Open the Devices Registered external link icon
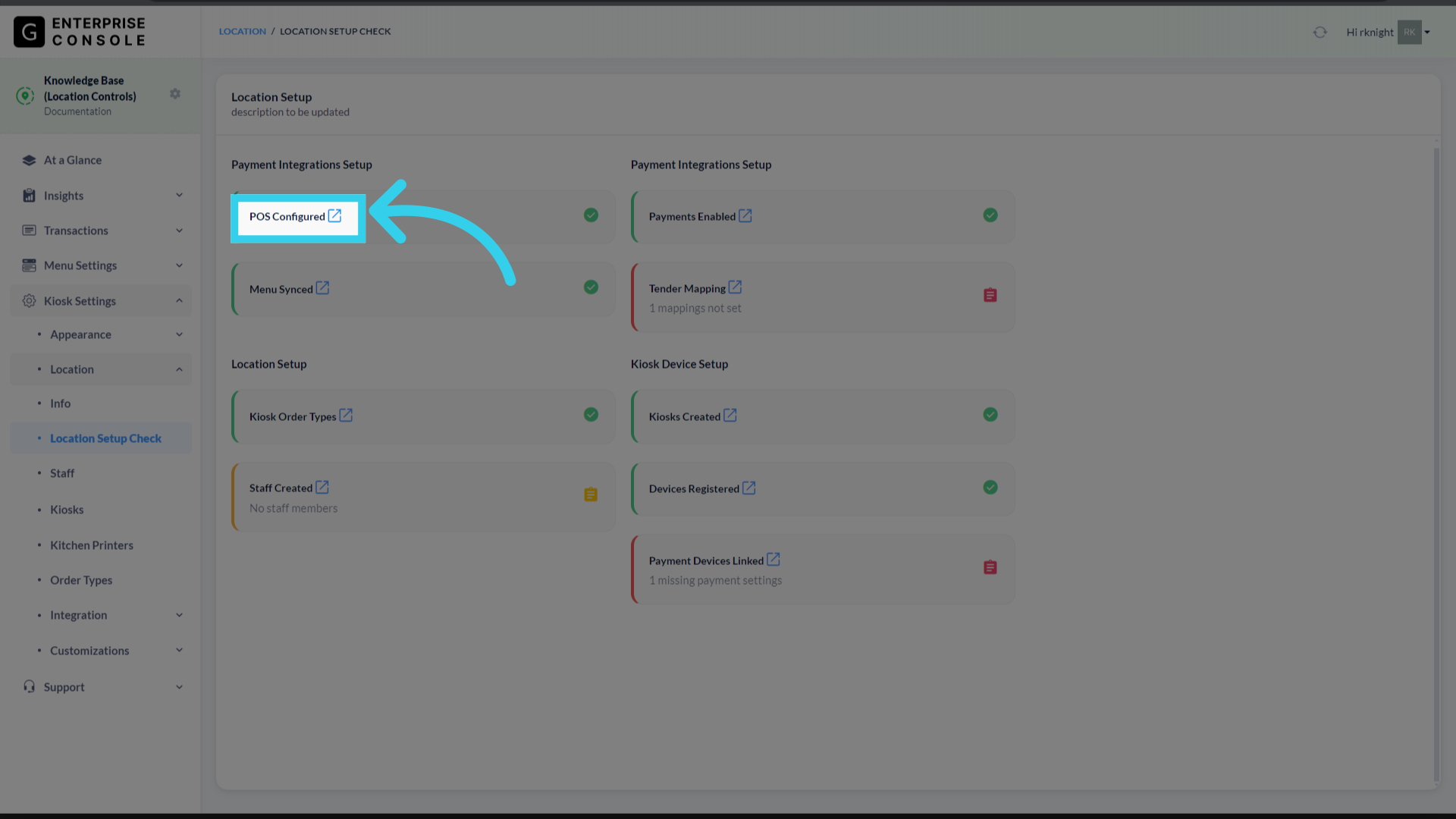1456x819 pixels. [x=749, y=488]
